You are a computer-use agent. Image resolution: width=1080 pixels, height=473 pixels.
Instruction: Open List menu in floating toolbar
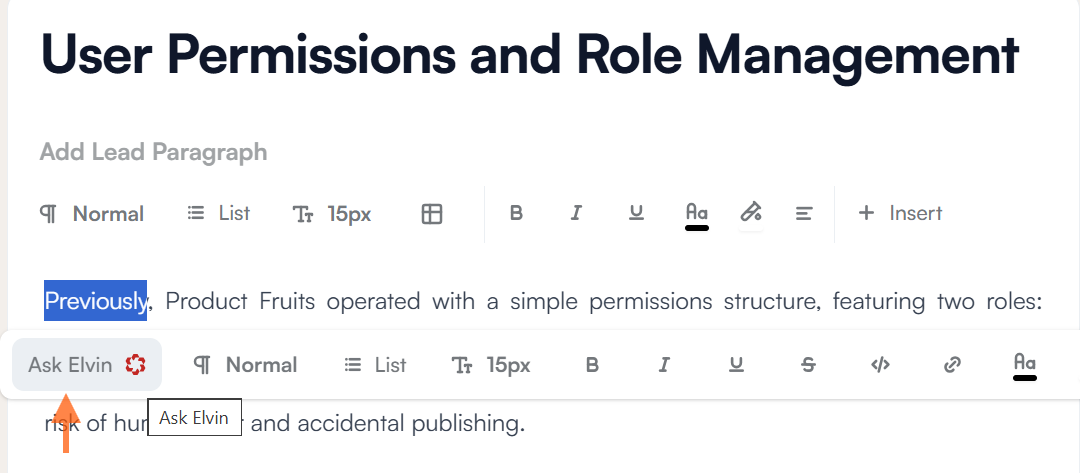tap(375, 365)
